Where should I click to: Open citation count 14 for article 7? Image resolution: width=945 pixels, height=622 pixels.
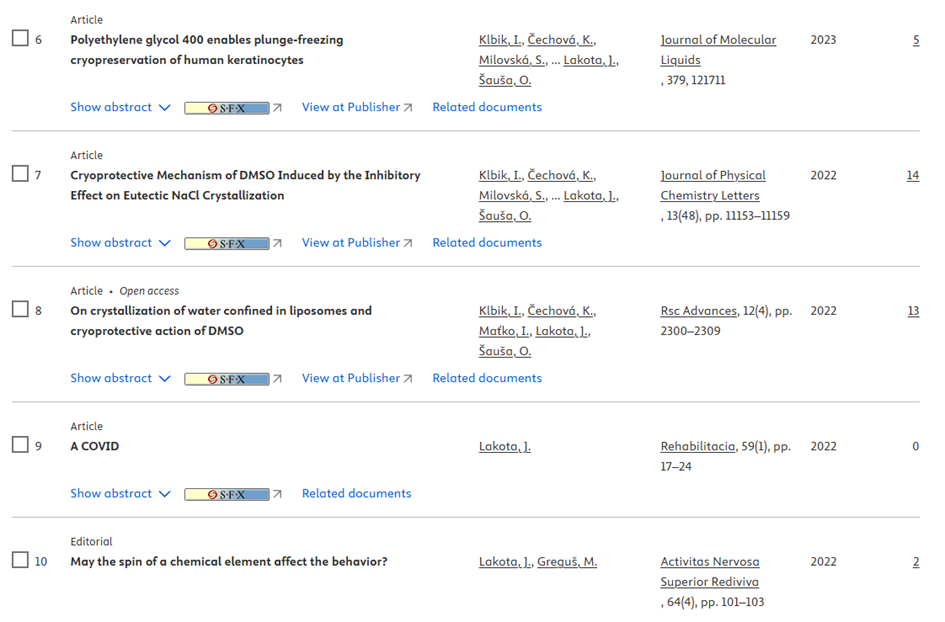(x=913, y=175)
